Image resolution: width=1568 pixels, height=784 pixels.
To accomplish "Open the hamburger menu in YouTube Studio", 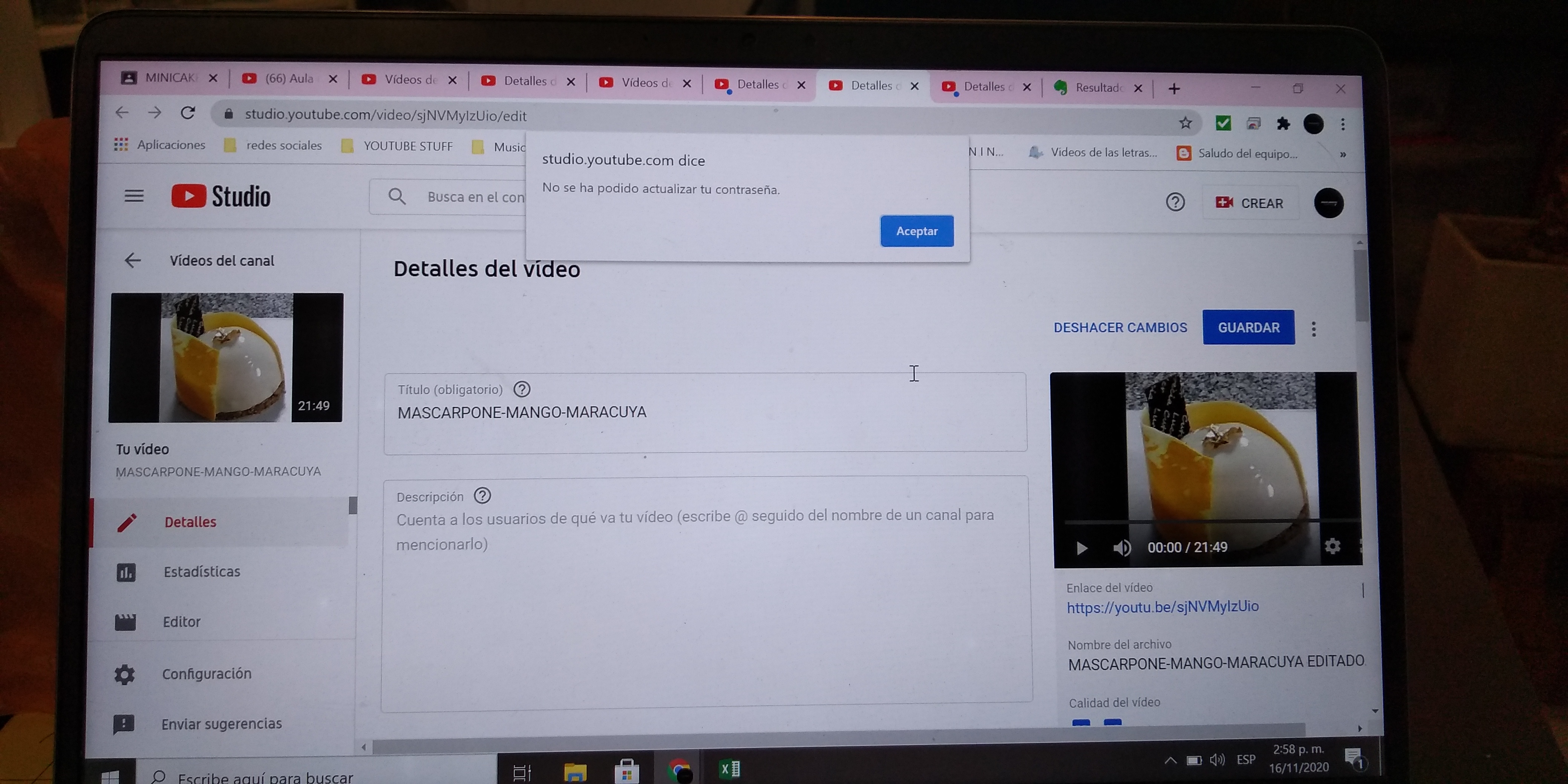I will [134, 196].
